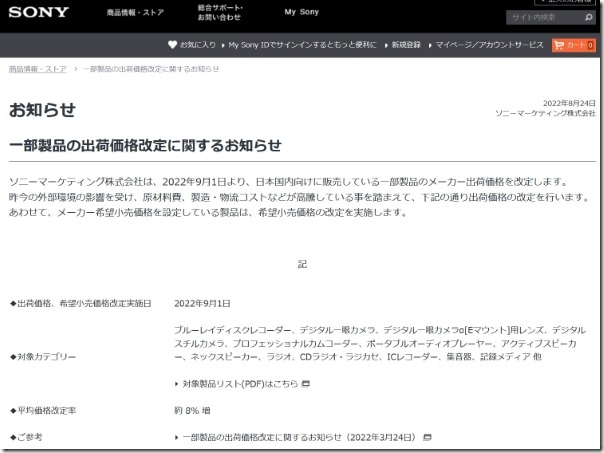Click the ◆ご参考 label
This screenshot has height=453, width=604.
(x=26, y=437)
